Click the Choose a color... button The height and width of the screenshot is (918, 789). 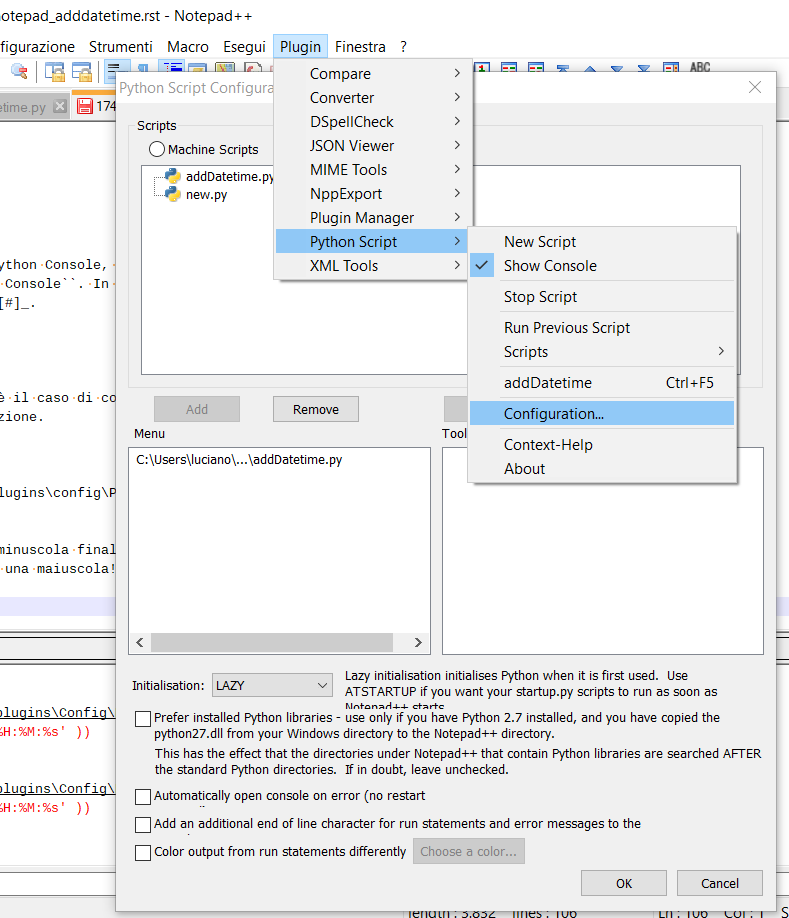[468, 851]
